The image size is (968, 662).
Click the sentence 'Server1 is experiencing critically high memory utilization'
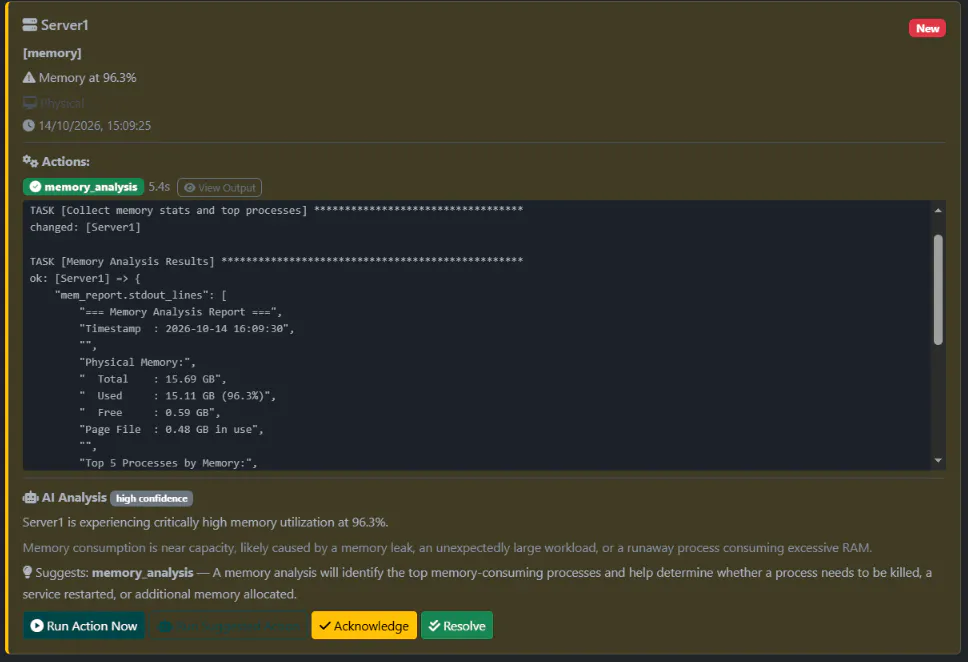(206, 522)
